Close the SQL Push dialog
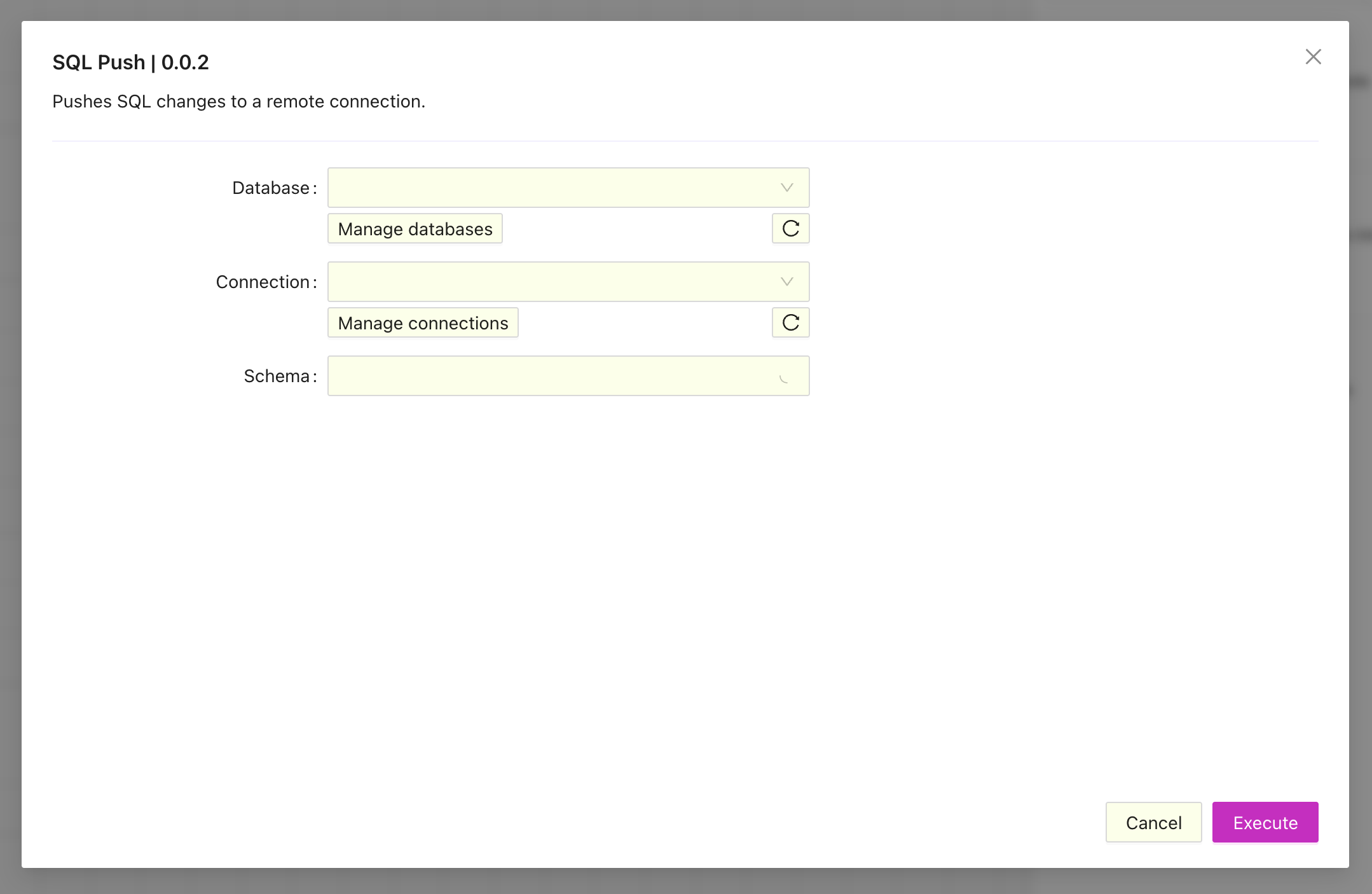This screenshot has height=894, width=1372. tap(1313, 57)
